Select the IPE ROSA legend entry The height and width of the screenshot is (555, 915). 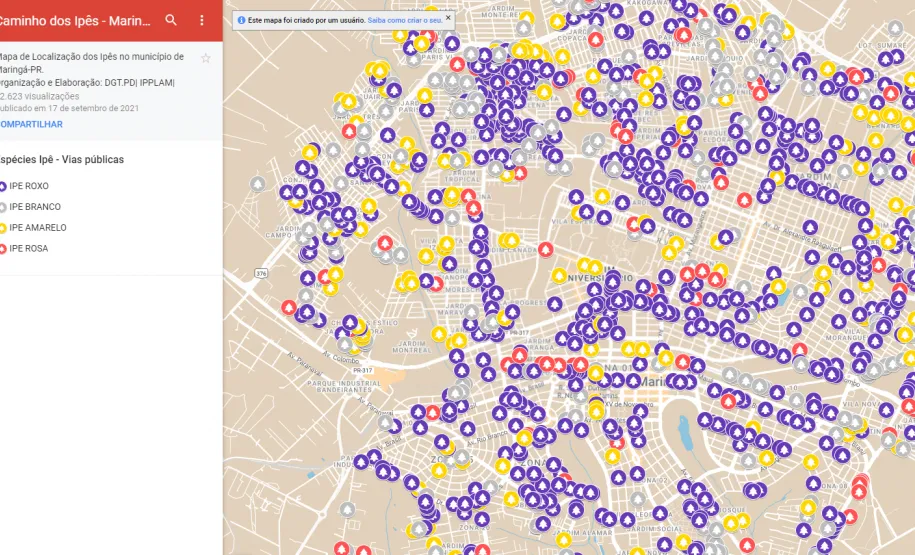coord(28,249)
